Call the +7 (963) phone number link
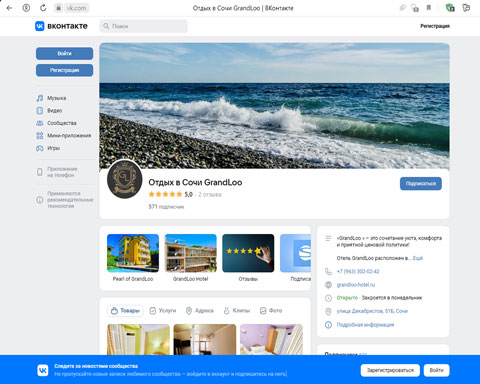Viewport: 480px width, 384px height. click(358, 271)
